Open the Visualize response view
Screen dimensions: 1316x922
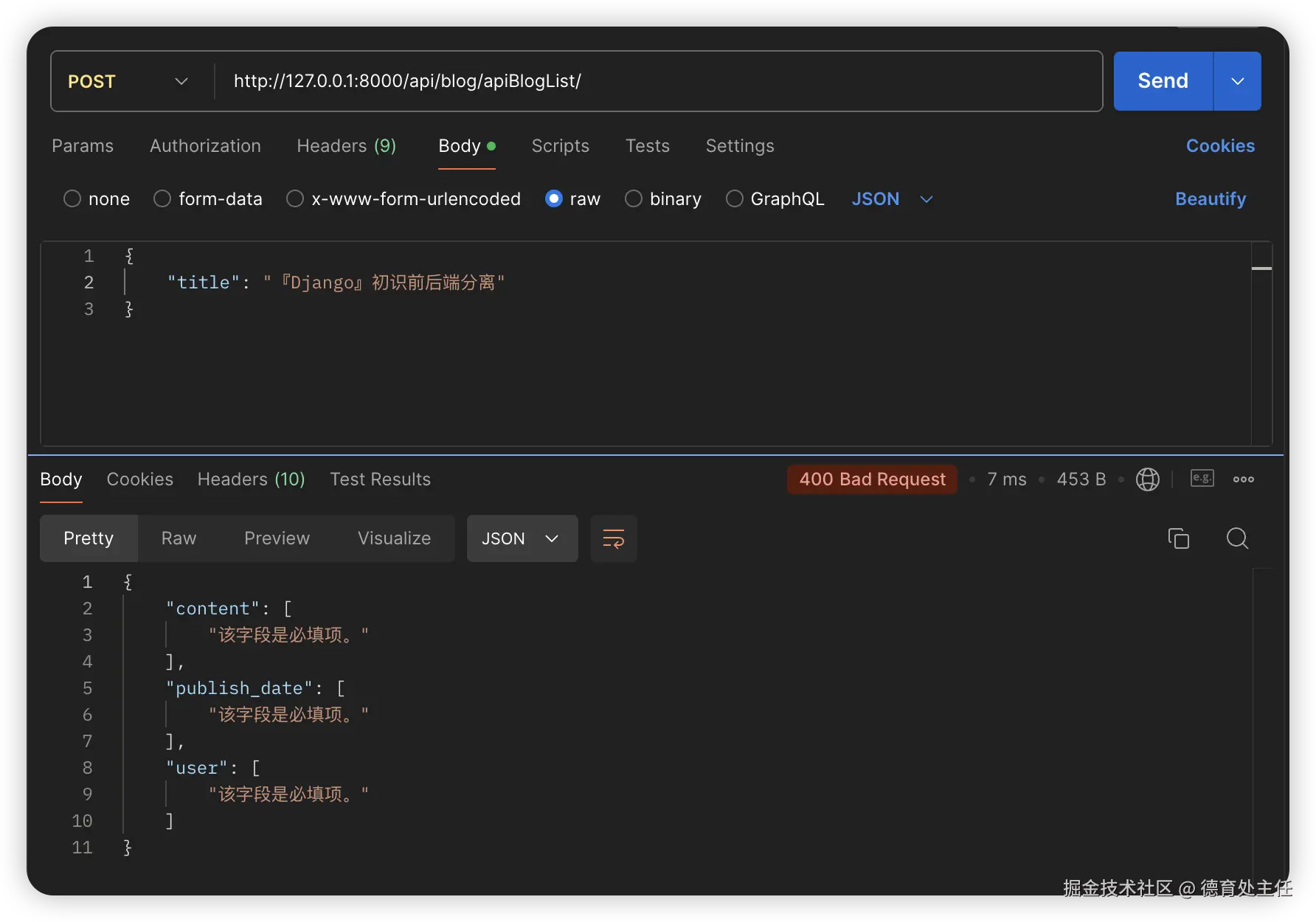[x=395, y=538]
